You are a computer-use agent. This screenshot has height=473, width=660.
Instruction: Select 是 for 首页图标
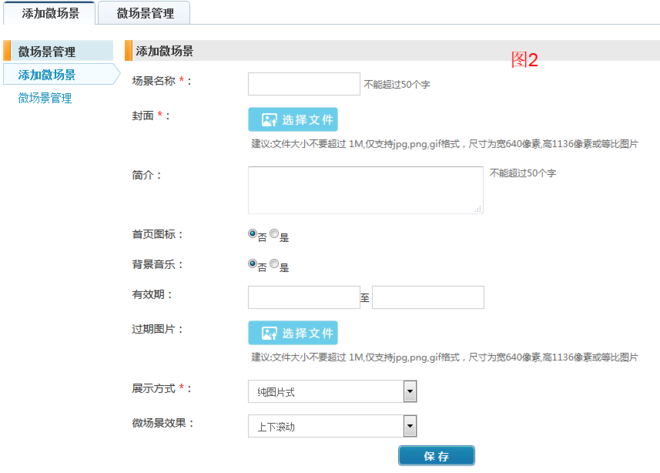(x=275, y=234)
